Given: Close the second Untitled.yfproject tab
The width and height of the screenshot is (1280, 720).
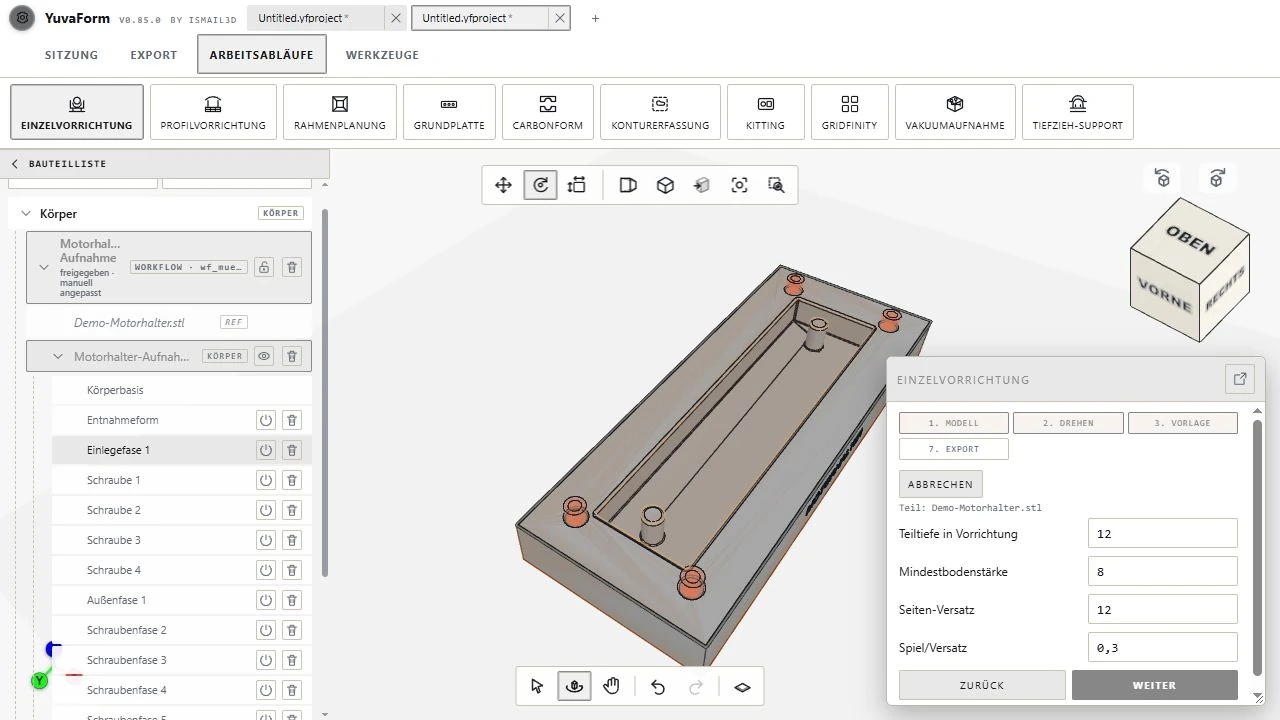Looking at the screenshot, I should pos(558,18).
